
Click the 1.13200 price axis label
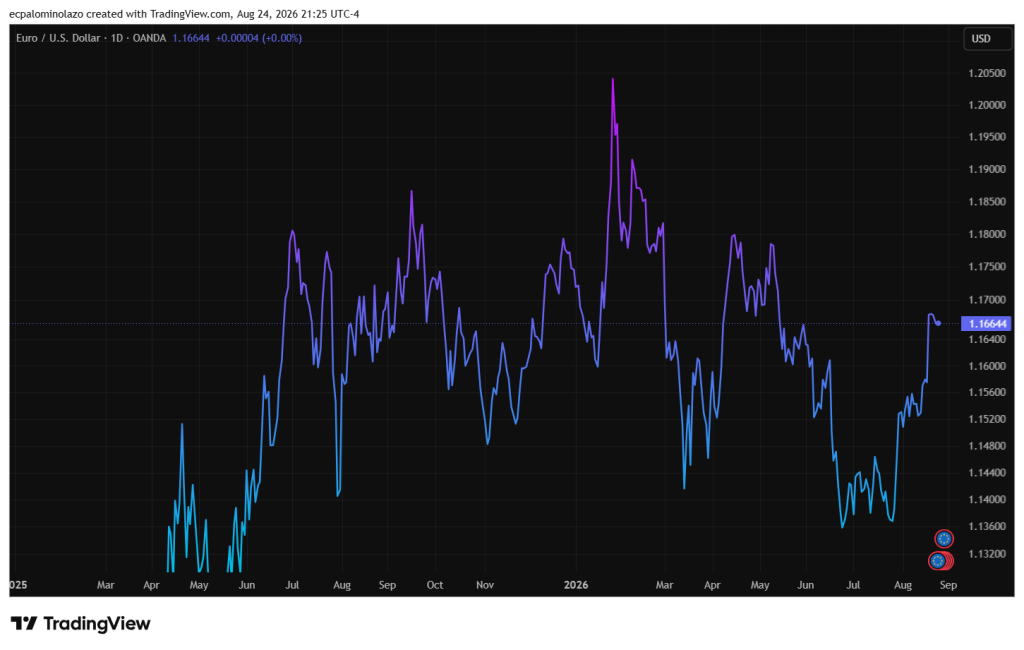987,554
